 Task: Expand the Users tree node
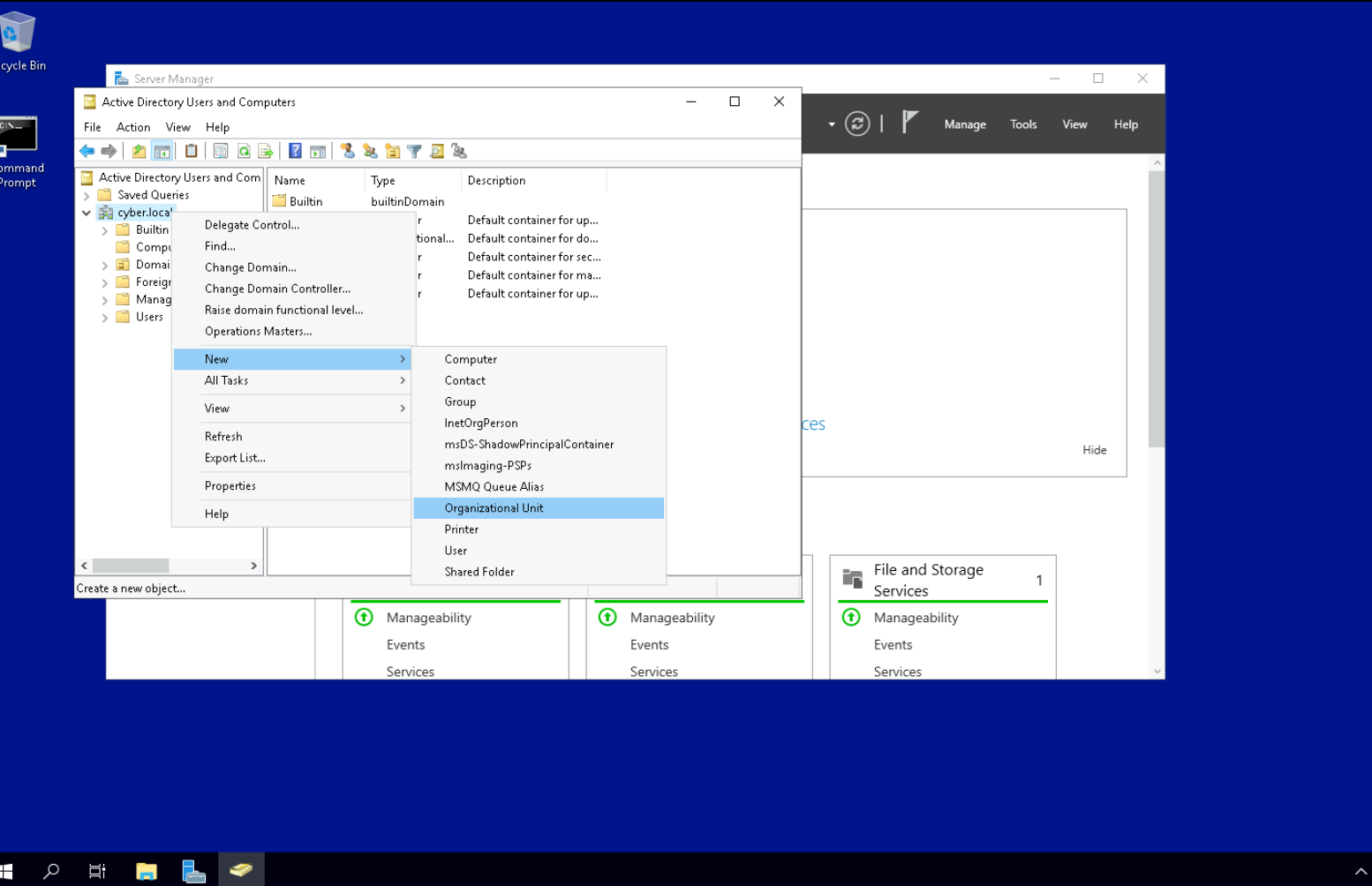click(105, 318)
